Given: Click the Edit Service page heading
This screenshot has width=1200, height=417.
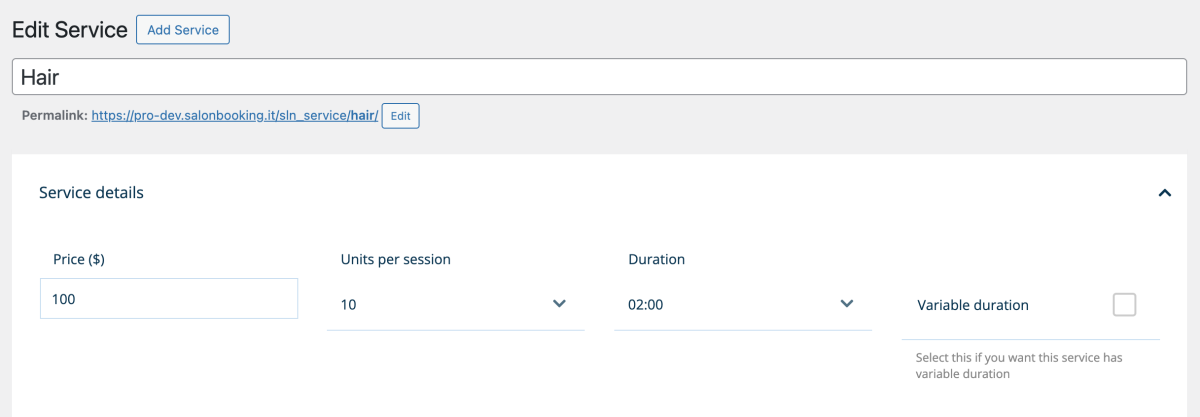Looking at the screenshot, I should coord(69,30).
